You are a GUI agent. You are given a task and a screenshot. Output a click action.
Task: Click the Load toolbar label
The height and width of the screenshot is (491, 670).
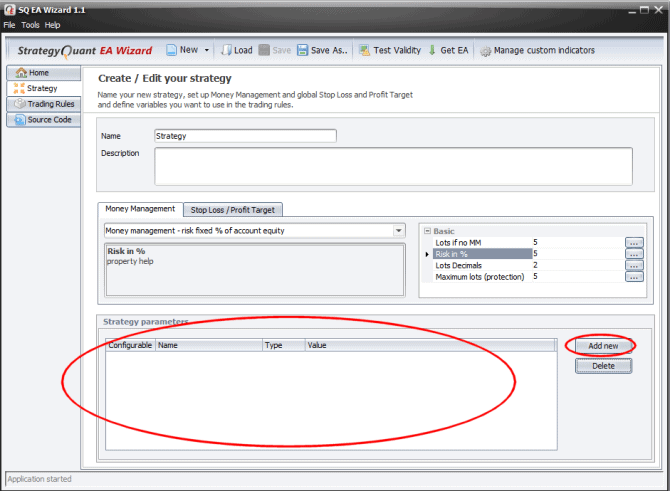(x=243, y=50)
